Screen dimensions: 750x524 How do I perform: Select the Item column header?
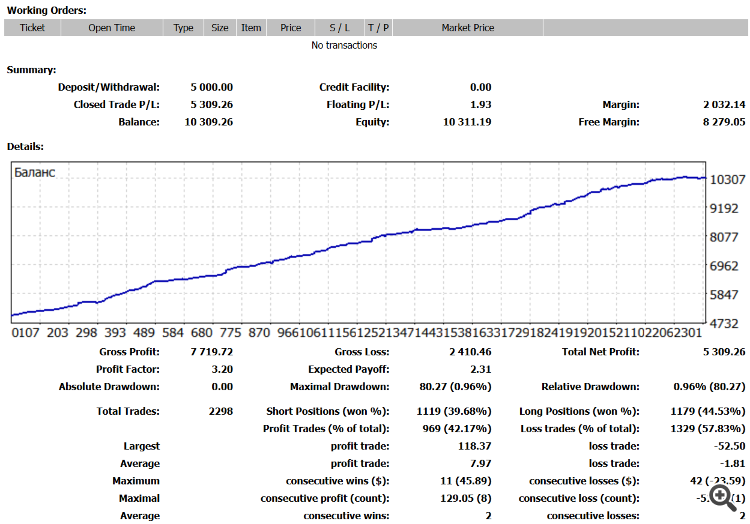coord(251,28)
